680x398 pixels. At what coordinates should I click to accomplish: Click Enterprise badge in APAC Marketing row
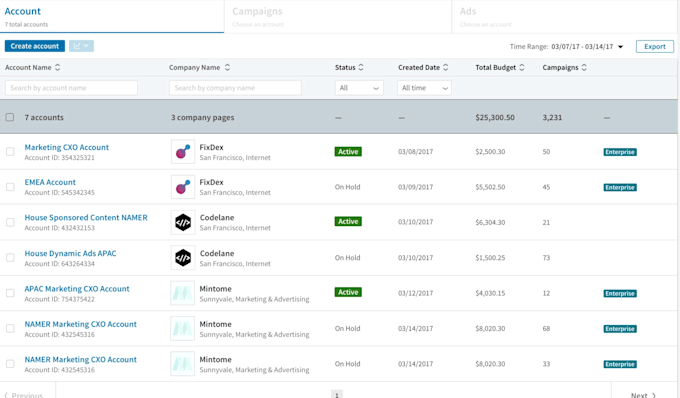620,294
